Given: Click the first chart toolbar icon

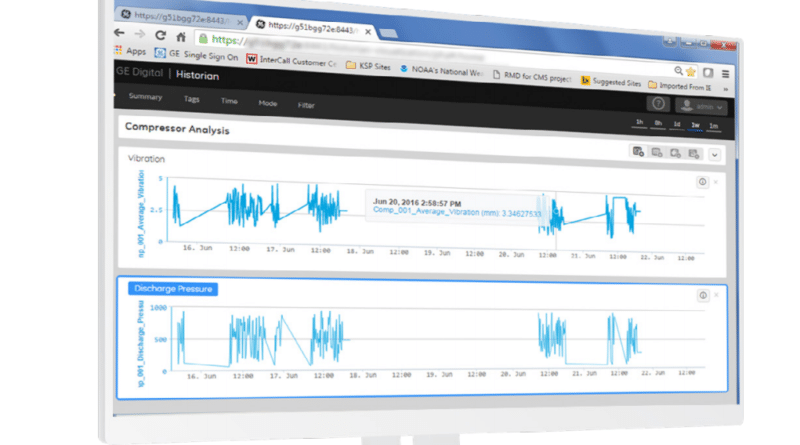Looking at the screenshot, I should click(637, 152).
